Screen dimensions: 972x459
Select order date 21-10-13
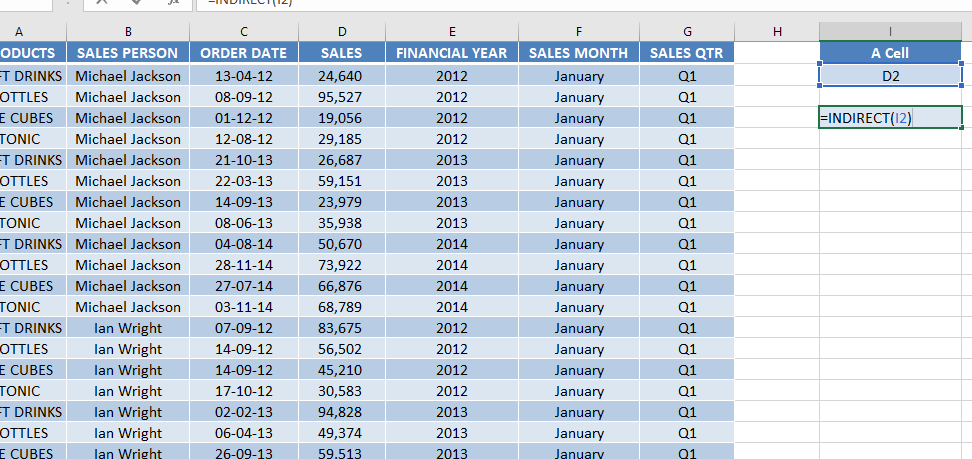[244, 160]
